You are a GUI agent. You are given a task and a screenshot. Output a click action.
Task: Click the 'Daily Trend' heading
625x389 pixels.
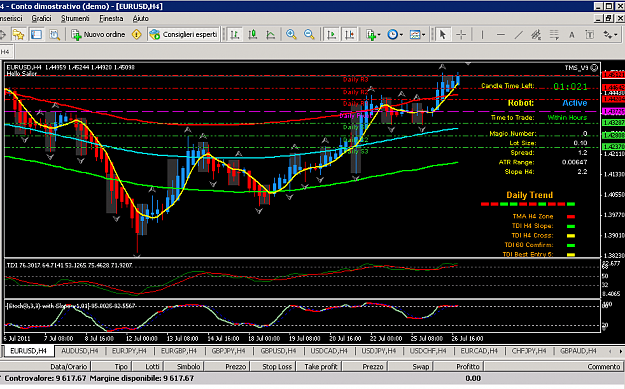[x=529, y=195]
